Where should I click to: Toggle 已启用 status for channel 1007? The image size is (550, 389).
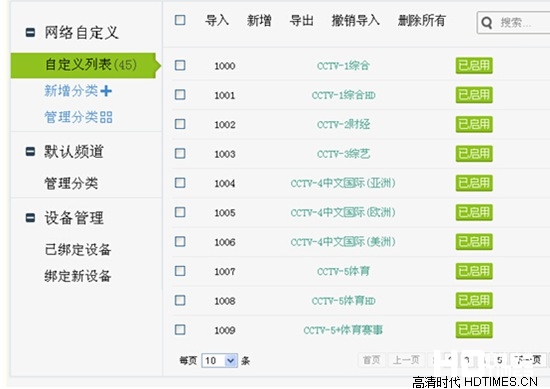[474, 271]
